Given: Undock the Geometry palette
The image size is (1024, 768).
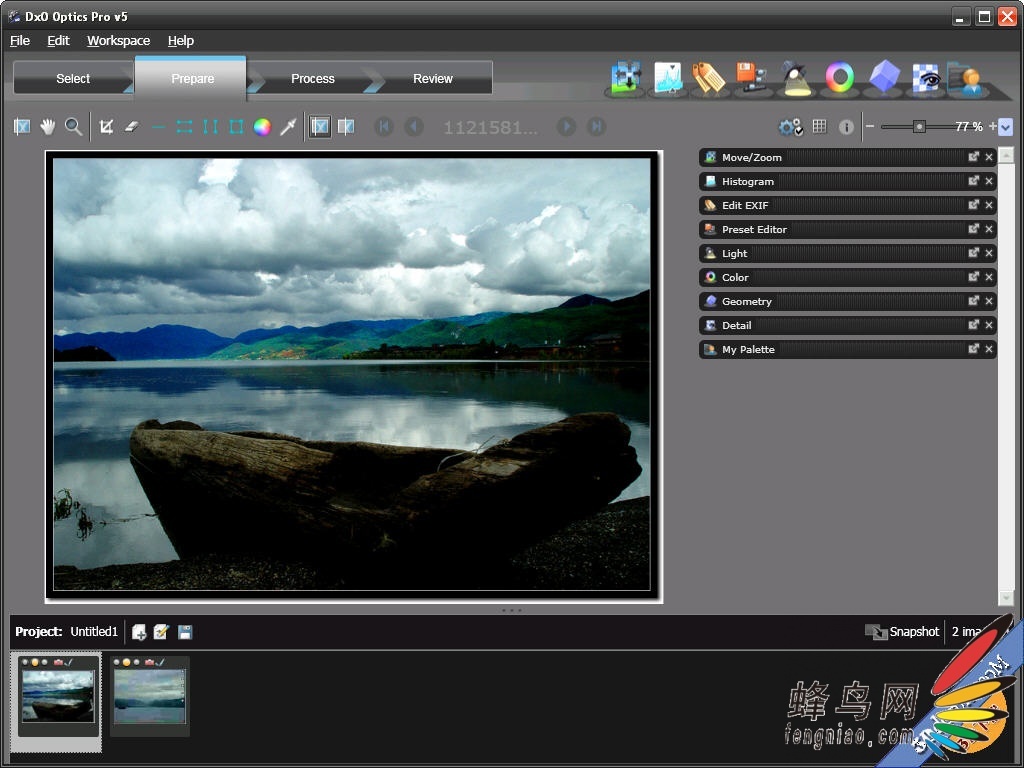Looking at the screenshot, I should (974, 301).
